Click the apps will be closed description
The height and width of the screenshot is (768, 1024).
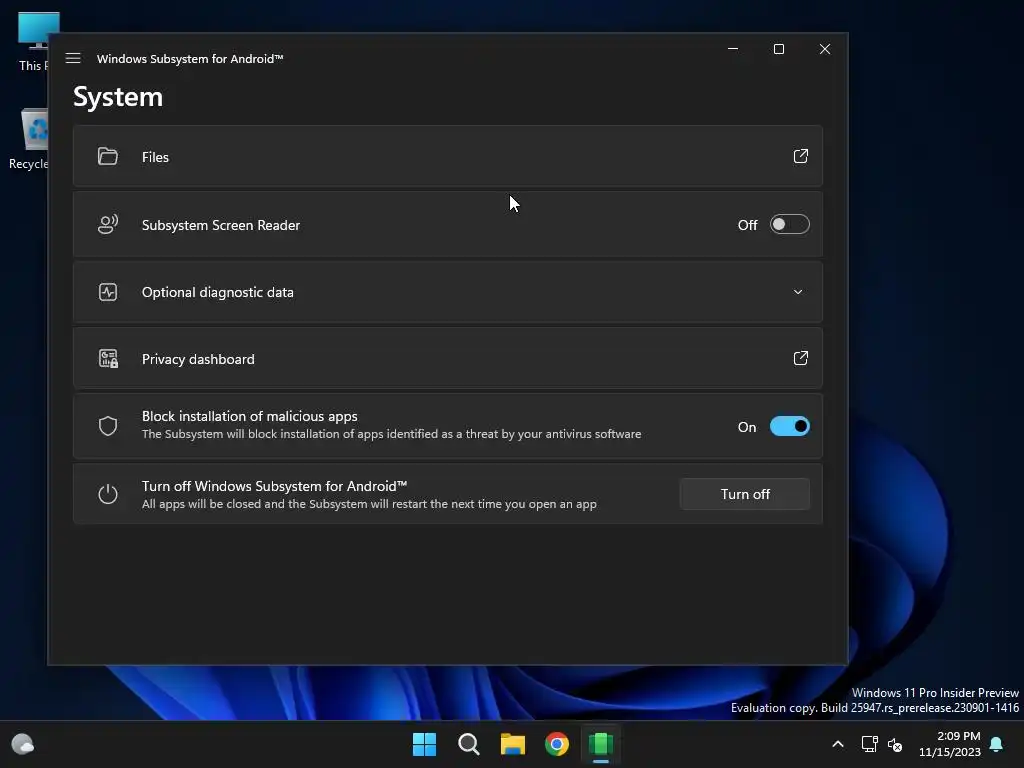(x=369, y=504)
